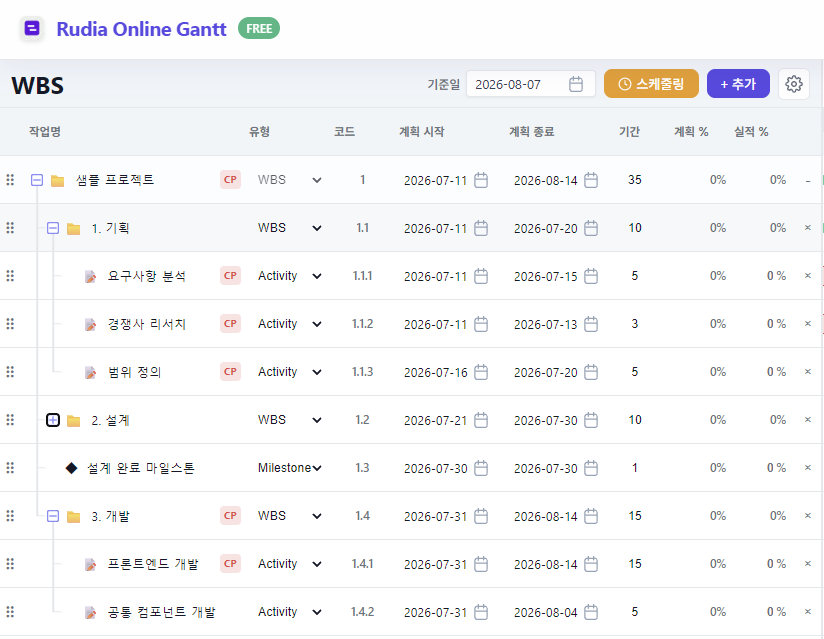Select the 경쟁사 리서치 task name
This screenshot has width=824, height=639.
[x=147, y=324]
